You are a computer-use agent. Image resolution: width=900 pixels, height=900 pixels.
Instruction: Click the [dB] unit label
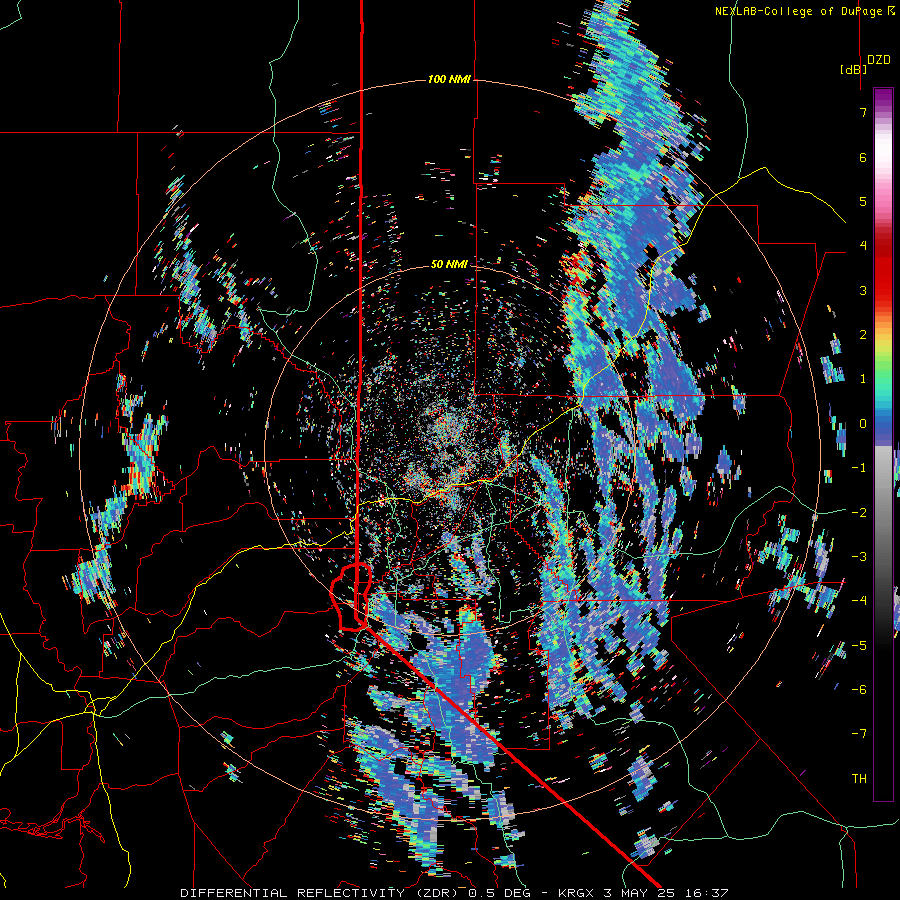point(854,69)
